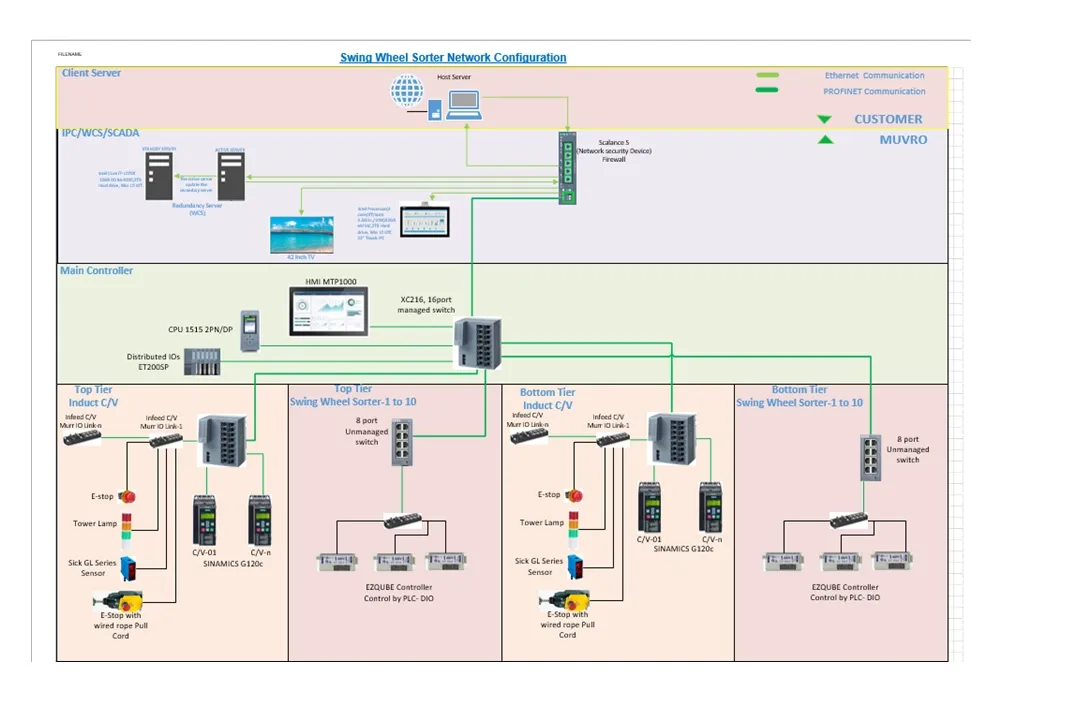Screen dimensions: 1080x703
Task: Select the small blue server tower beside laptop
Action: click(x=435, y=110)
